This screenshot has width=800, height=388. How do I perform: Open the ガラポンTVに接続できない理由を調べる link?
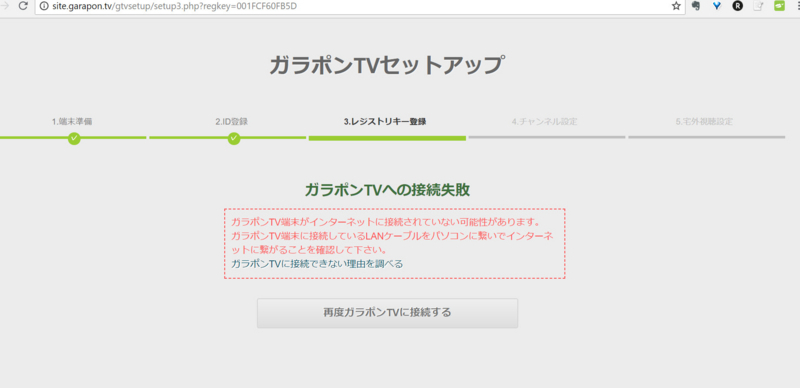(317, 264)
